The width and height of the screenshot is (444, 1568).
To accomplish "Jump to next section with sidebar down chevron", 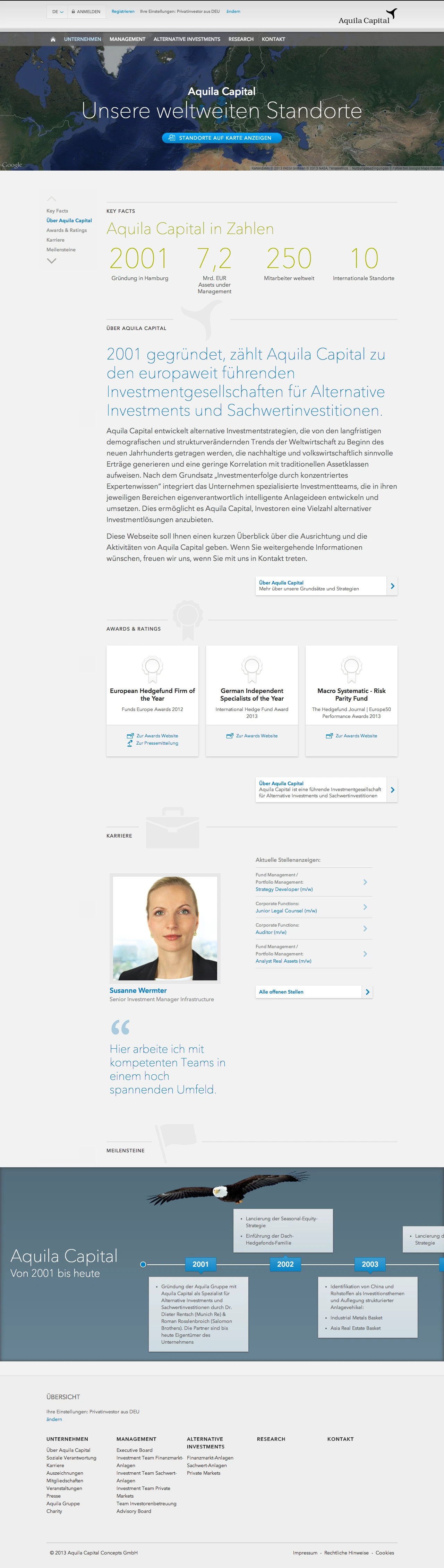I will point(52,260).
